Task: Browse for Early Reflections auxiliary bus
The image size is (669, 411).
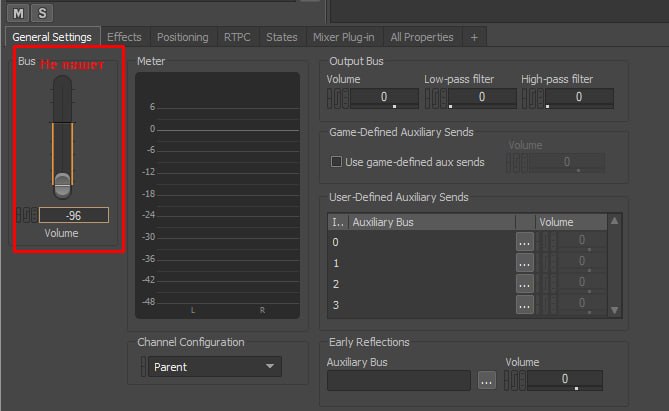Action: 486,380
